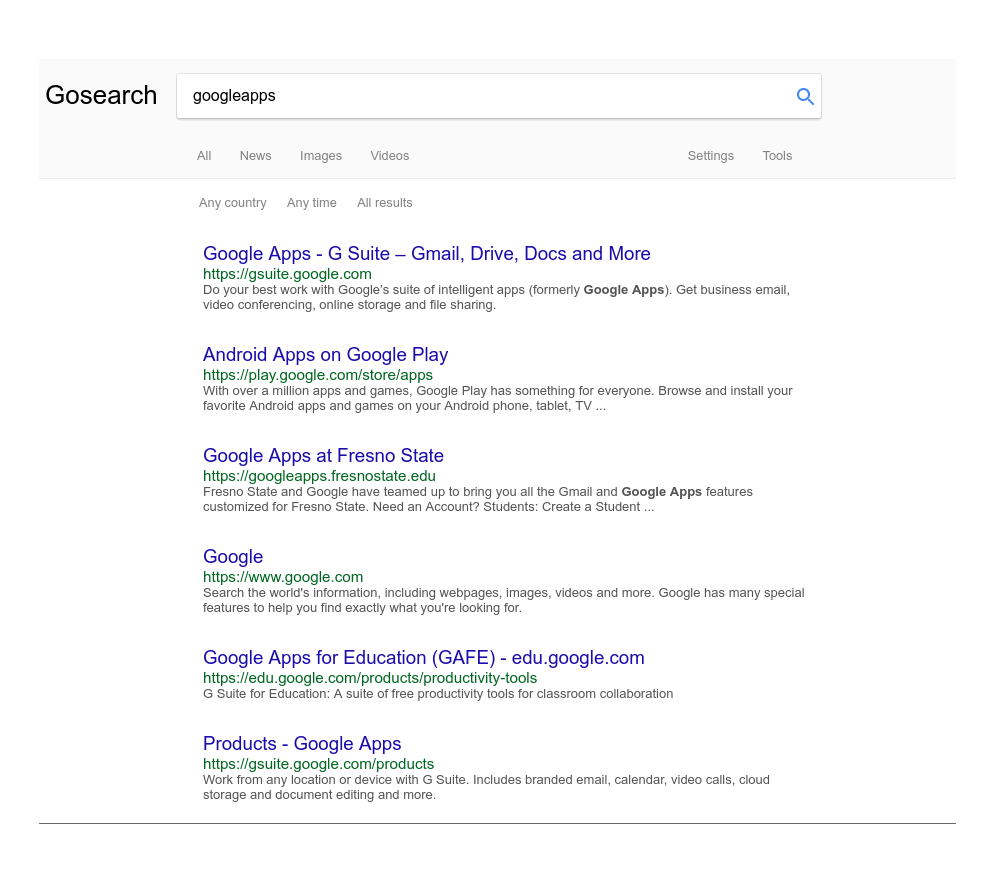This screenshot has height=884, width=996.
Task: Open the Videos tab
Action: [x=389, y=156]
